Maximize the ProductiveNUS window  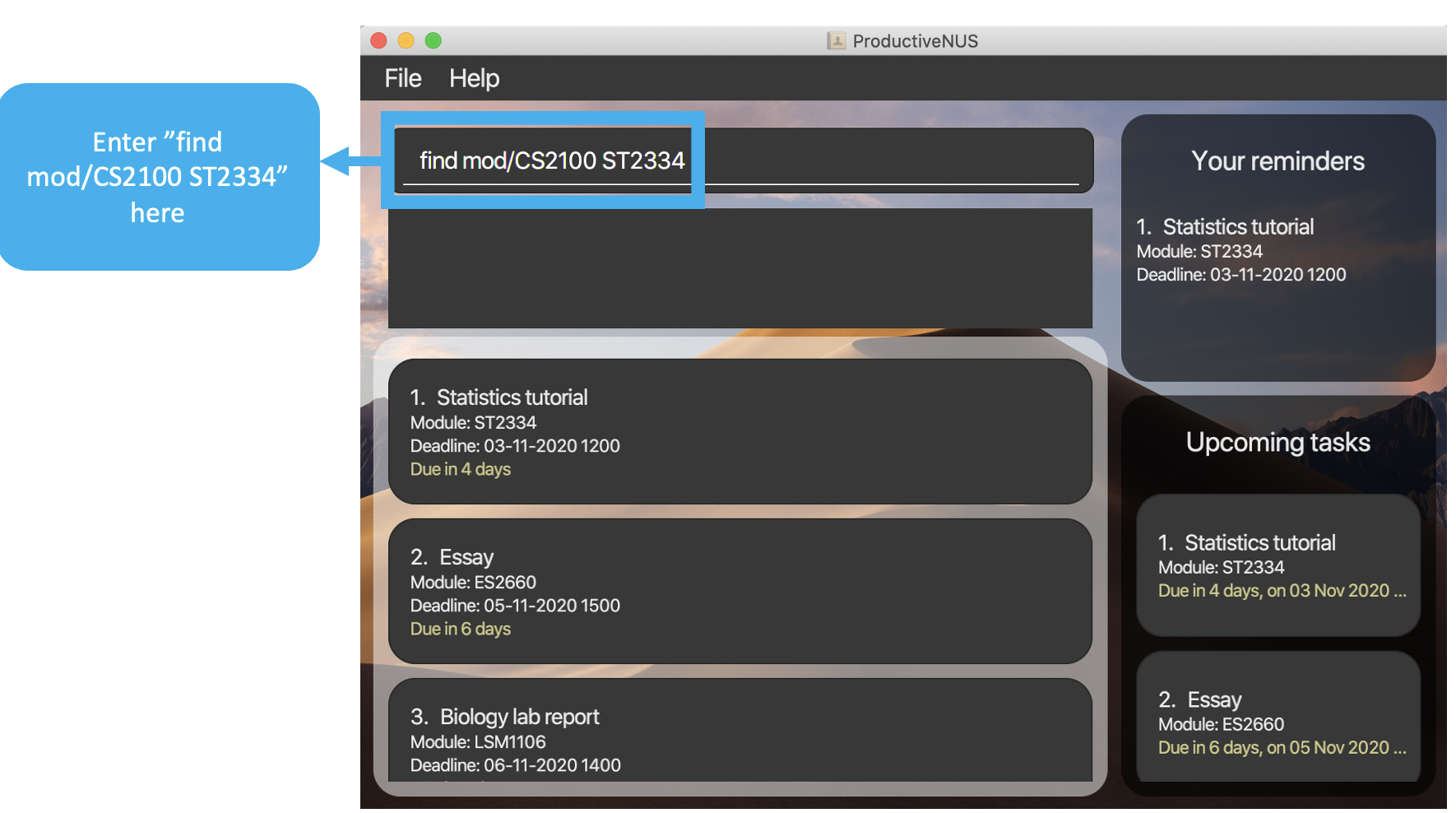coord(434,40)
